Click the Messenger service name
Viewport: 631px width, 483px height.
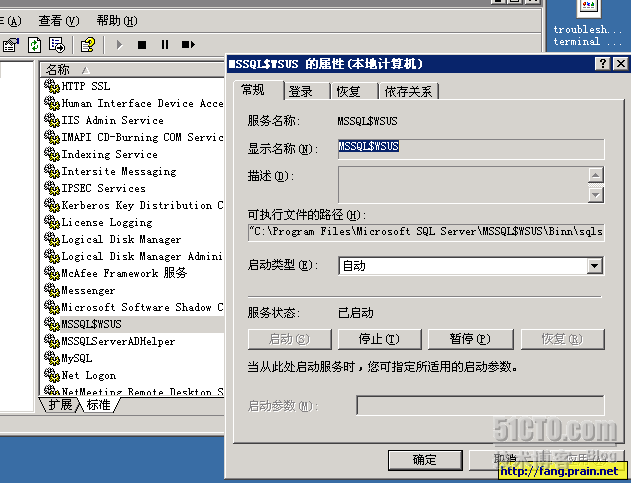click(x=88, y=291)
